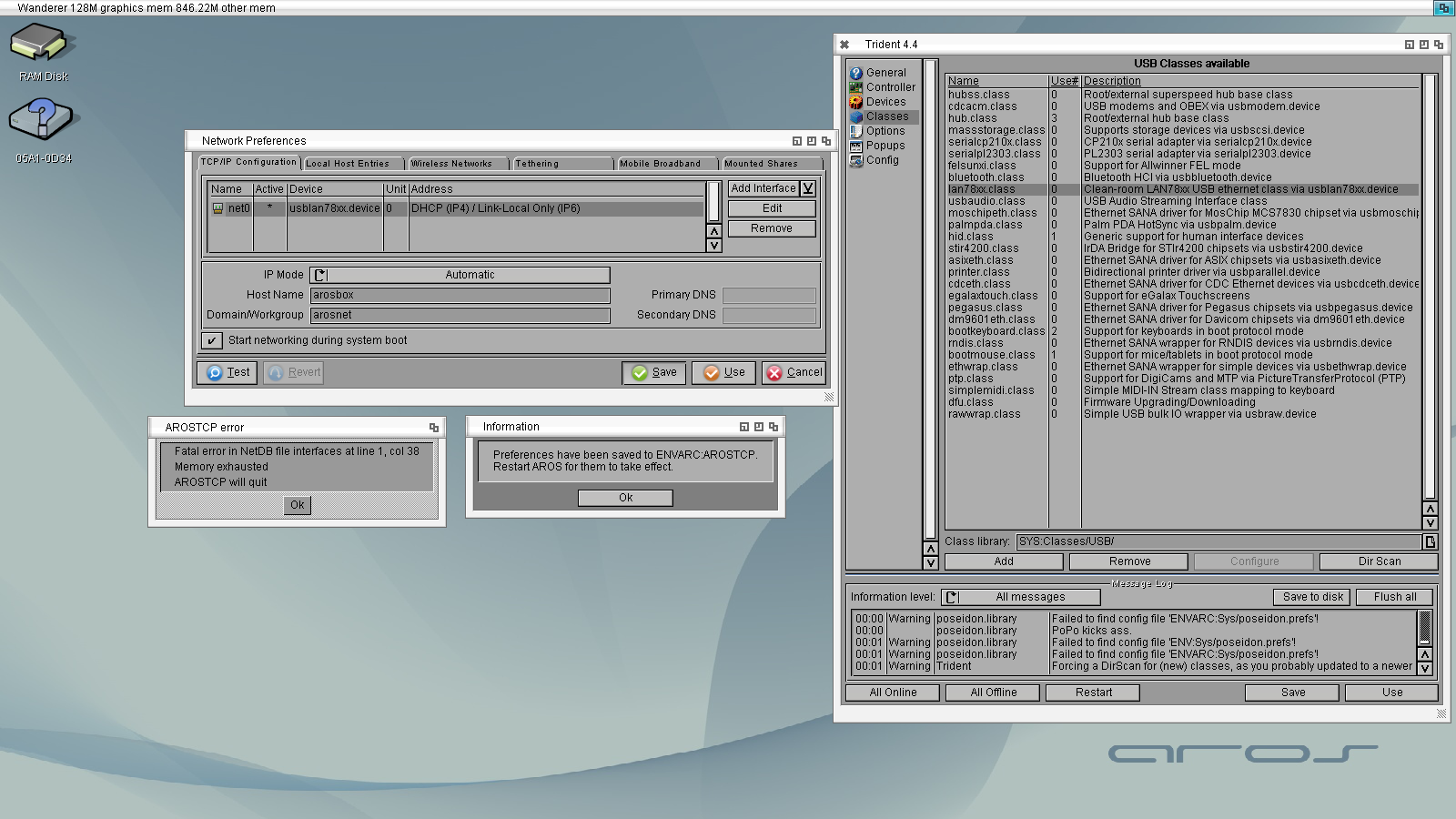This screenshot has height=819, width=1456.
Task: Select rawwrap.class in the classes list
Action: (1183, 414)
